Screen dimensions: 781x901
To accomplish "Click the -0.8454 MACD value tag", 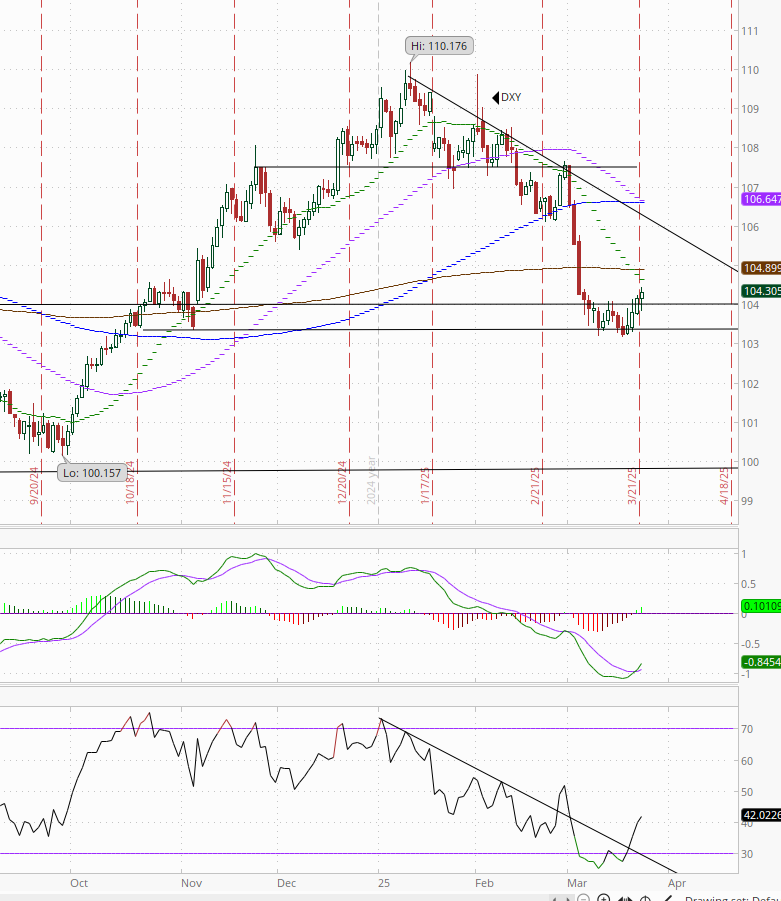I will tap(761, 662).
